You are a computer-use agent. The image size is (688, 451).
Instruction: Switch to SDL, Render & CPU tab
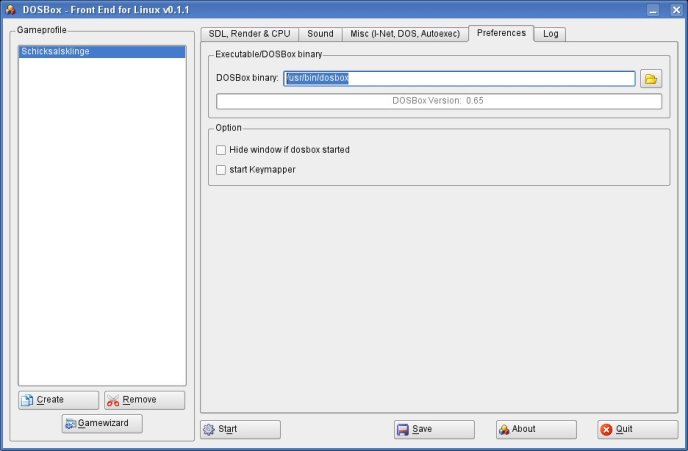pyautogui.click(x=249, y=34)
